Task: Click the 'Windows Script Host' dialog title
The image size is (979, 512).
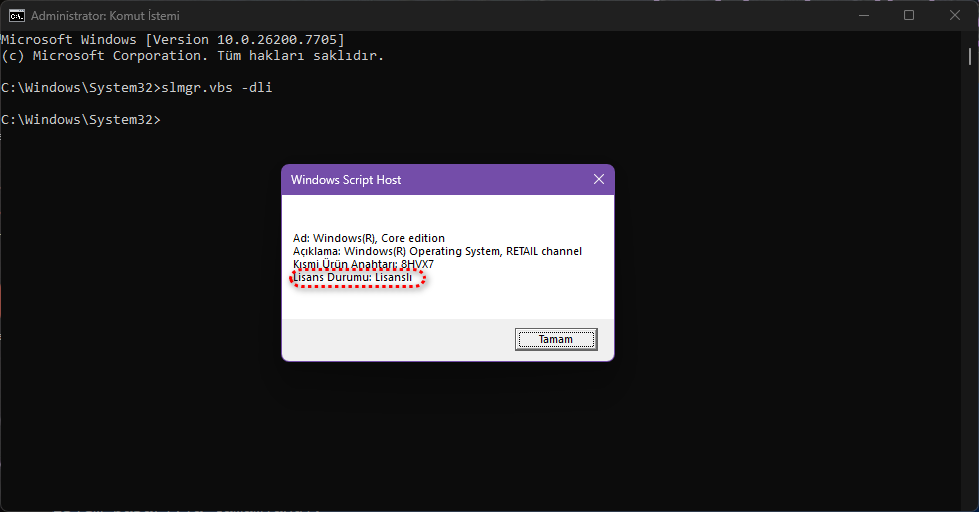Action: pos(346,180)
